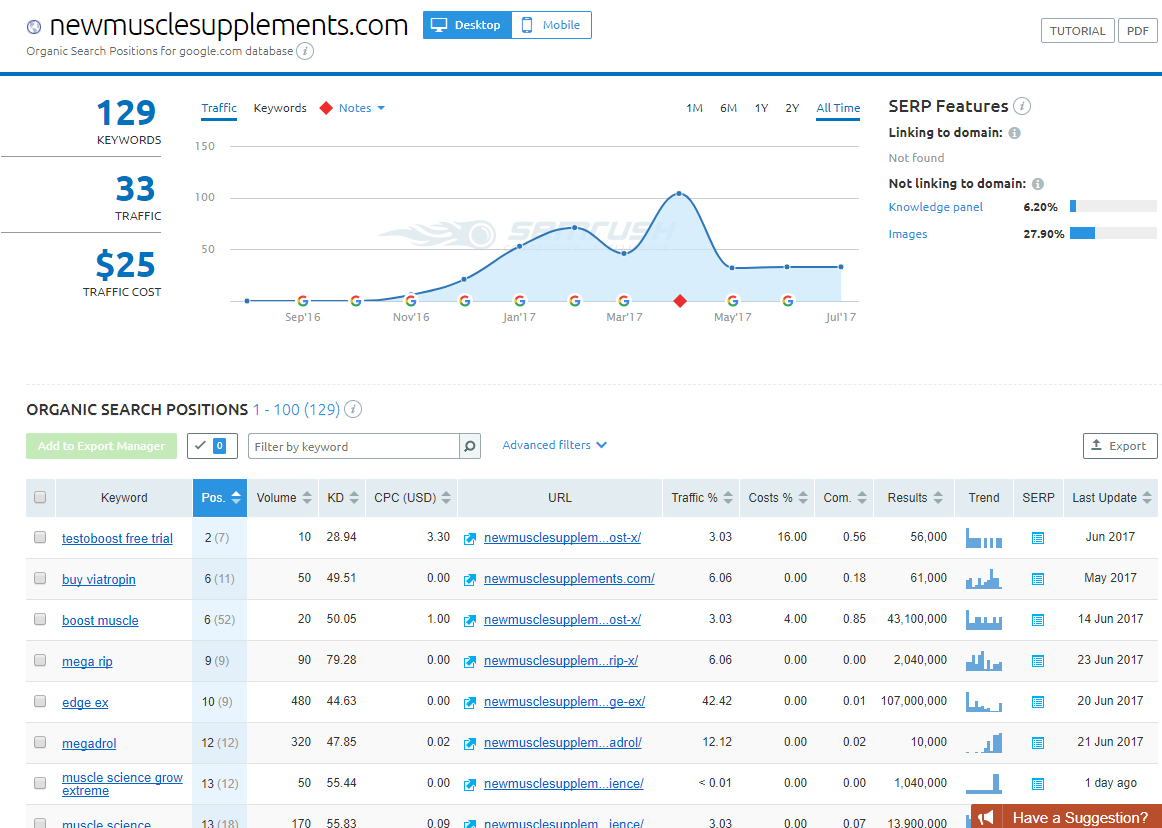The width and height of the screenshot is (1162, 828).
Task: Click the megaphone suggestion icon
Action: pyautogui.click(x=986, y=818)
